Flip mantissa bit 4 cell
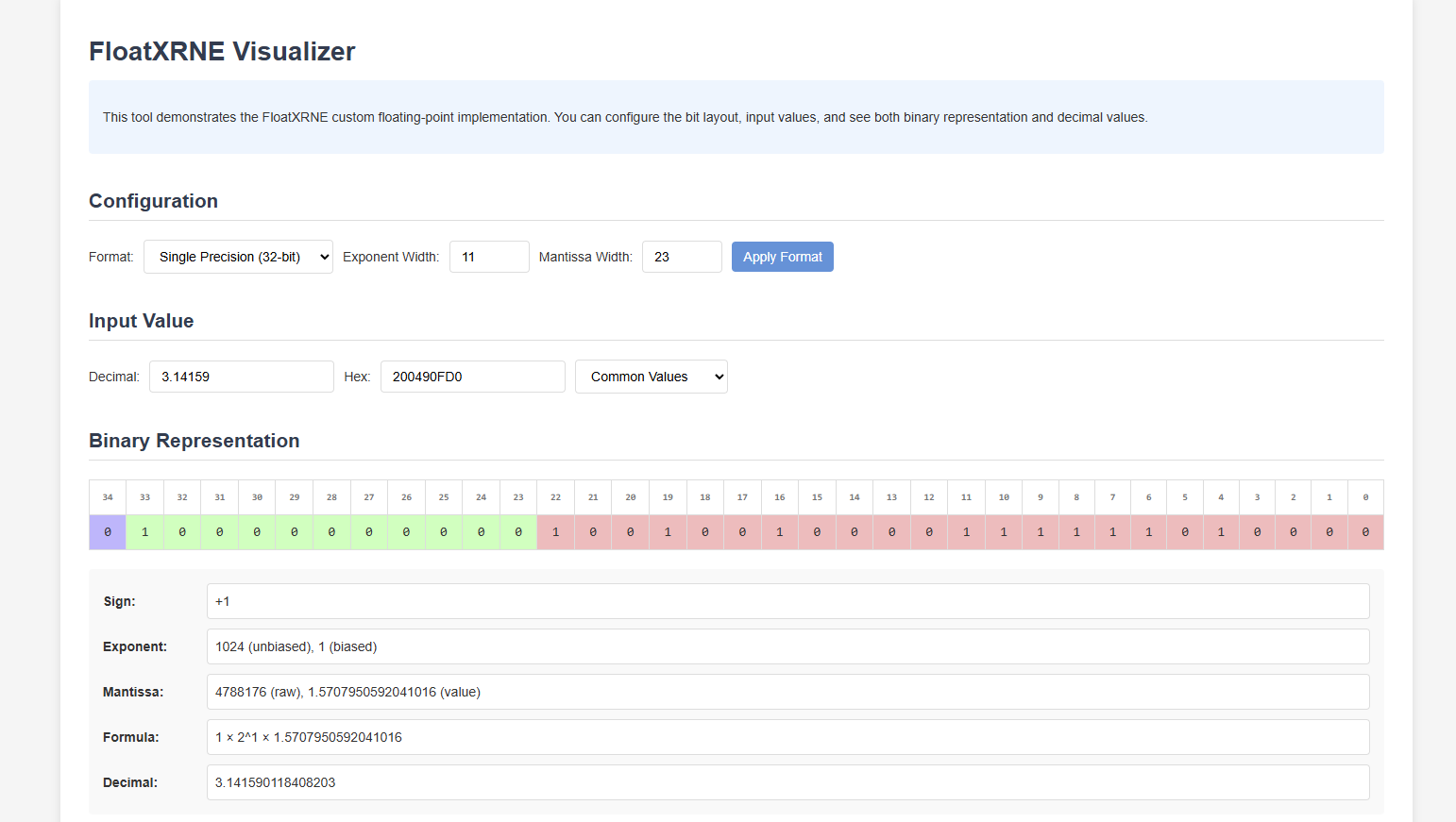The height and width of the screenshot is (822, 1456). click(x=1221, y=532)
